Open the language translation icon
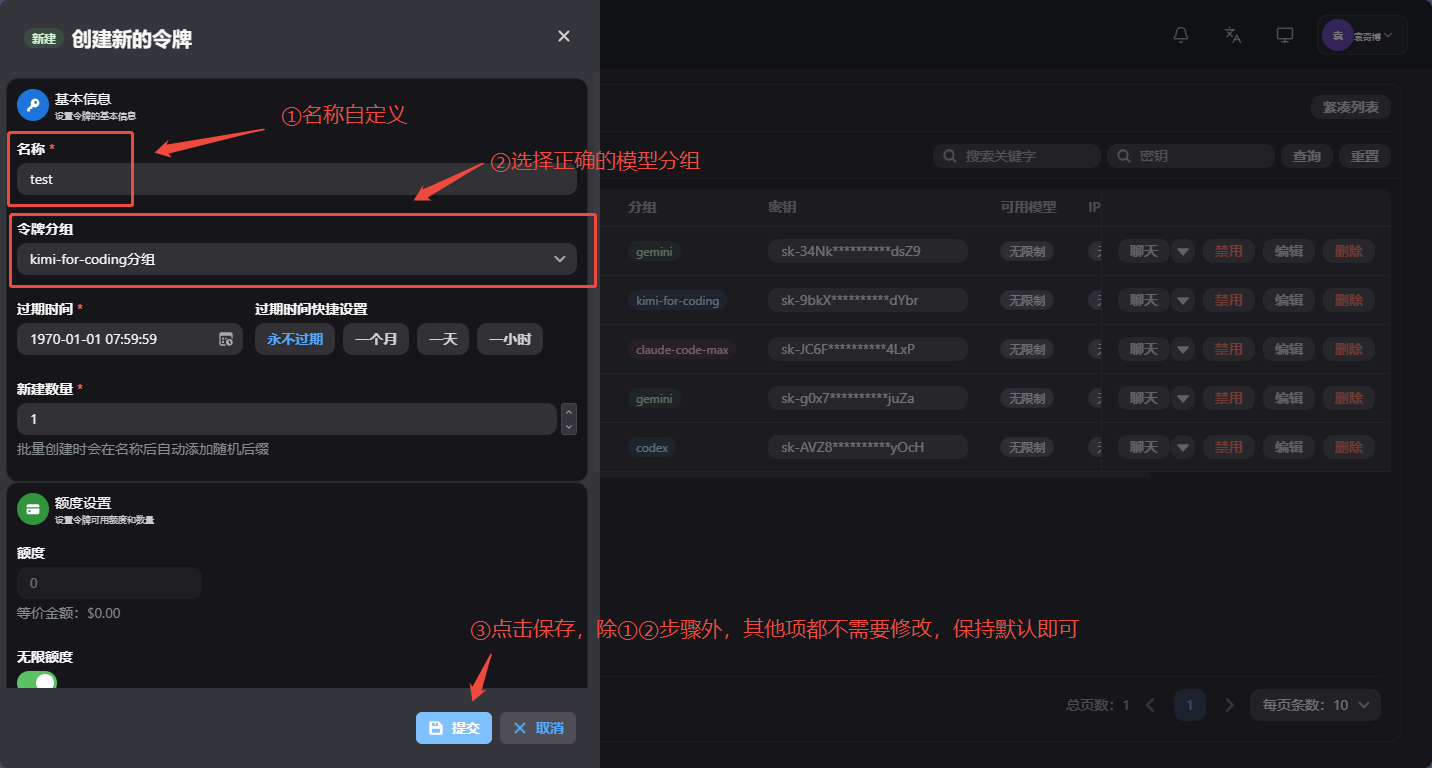This screenshot has width=1432, height=768. (x=1233, y=35)
